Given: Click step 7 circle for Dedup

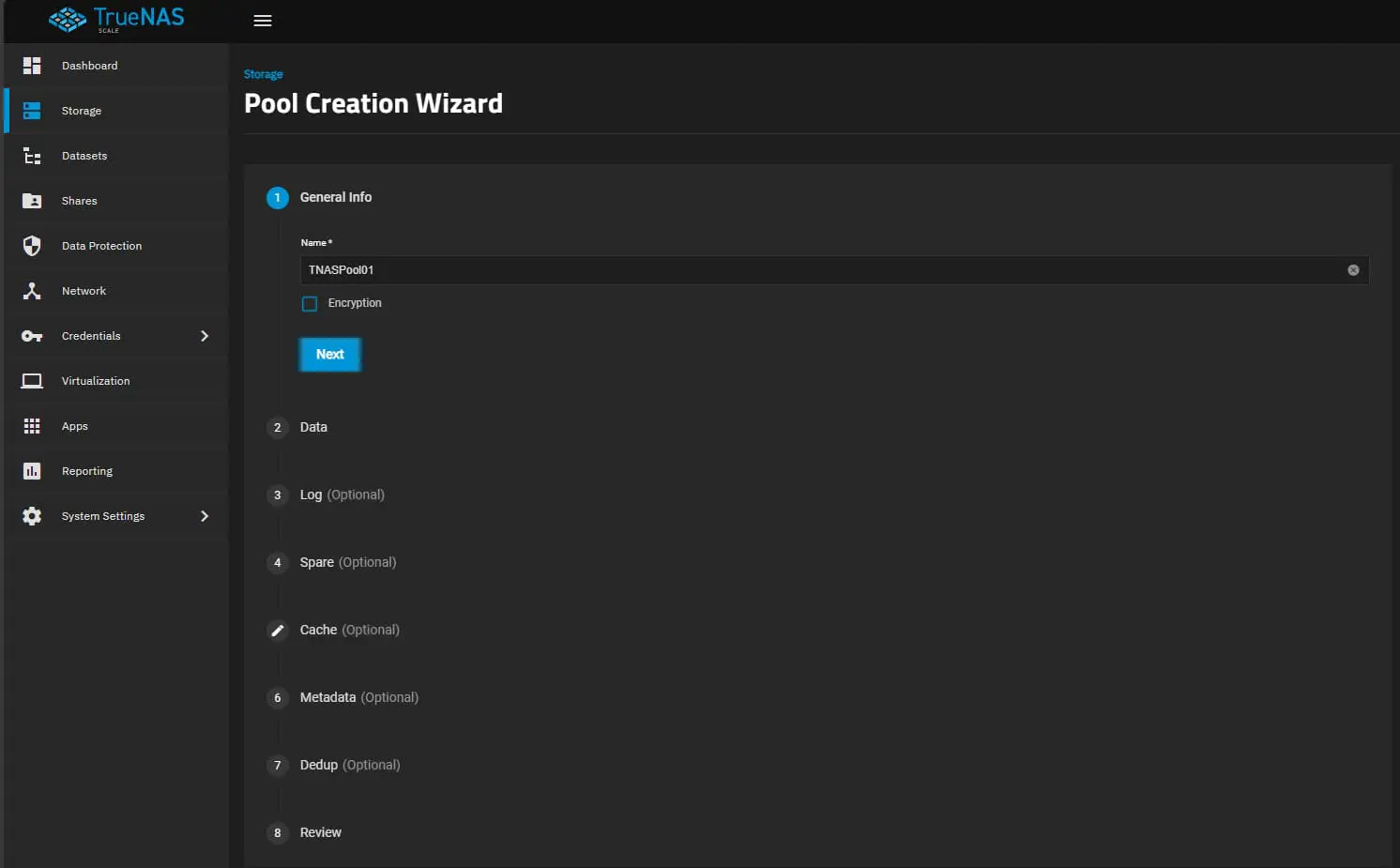Looking at the screenshot, I should point(278,766).
